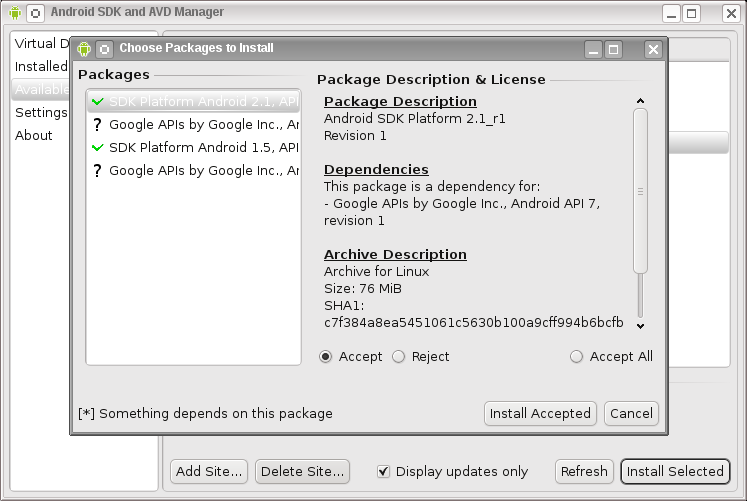Click the description pane scrollbar thumb
747x501 pixels.
pos(640,191)
